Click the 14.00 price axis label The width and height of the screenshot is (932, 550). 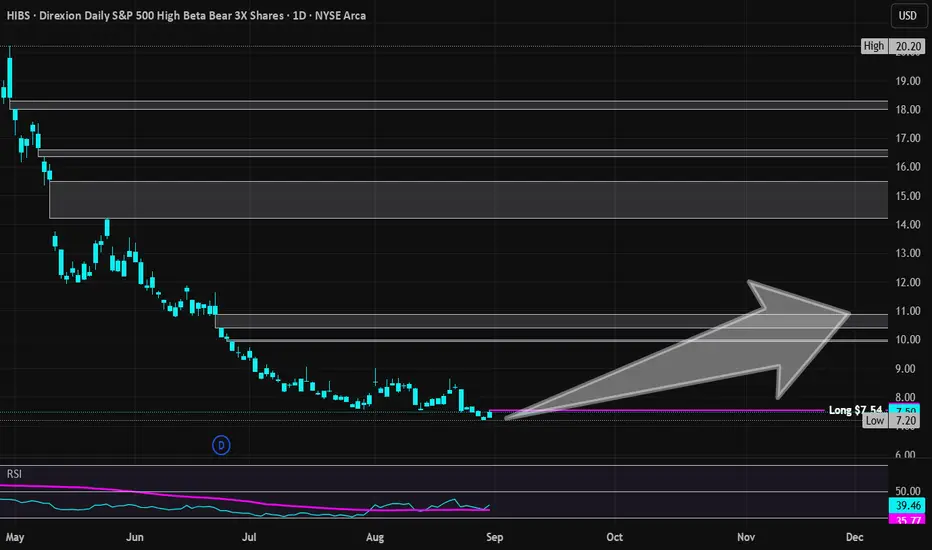[908, 224]
